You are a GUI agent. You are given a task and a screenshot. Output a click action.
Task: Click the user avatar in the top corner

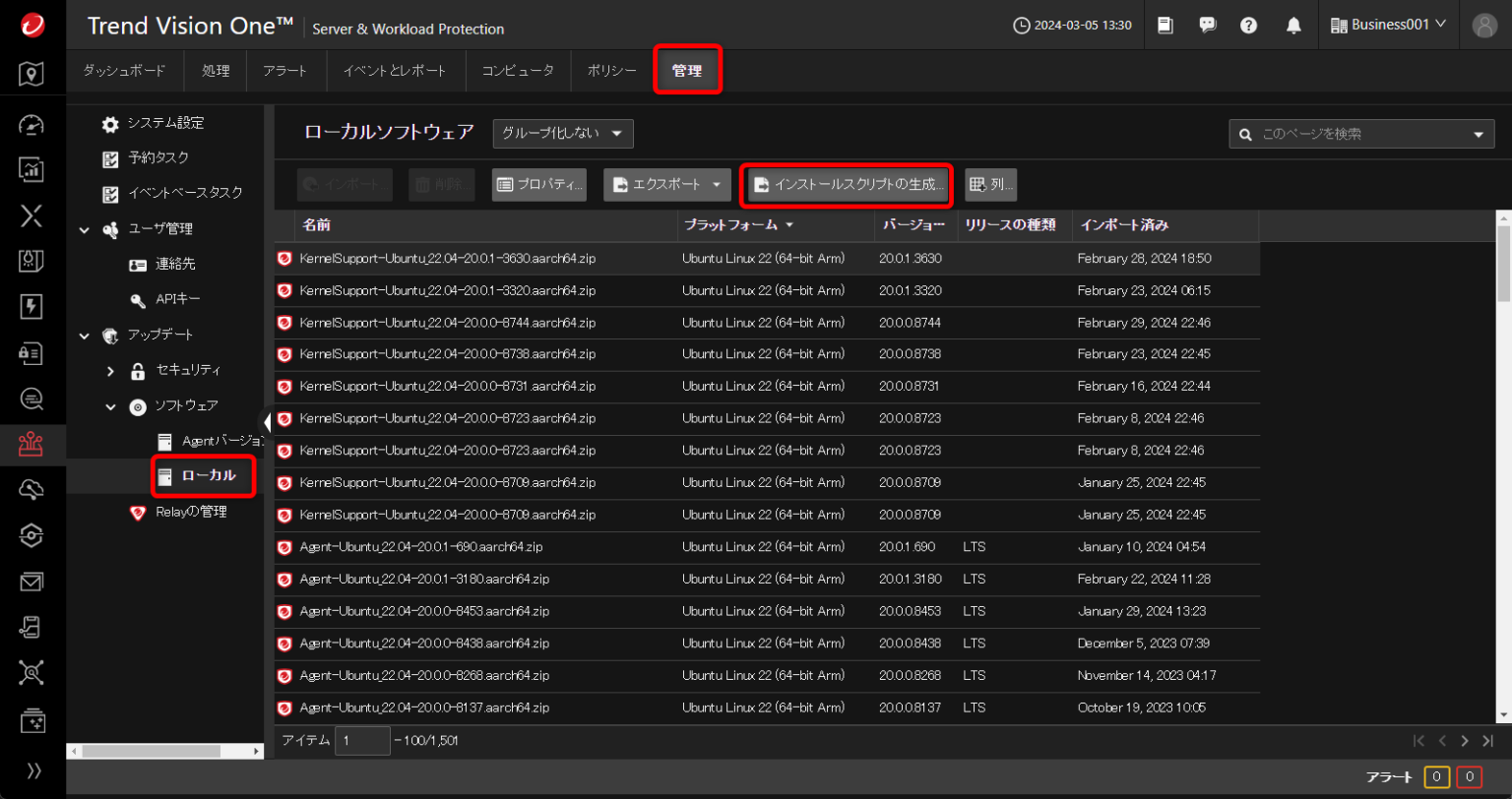1482,25
